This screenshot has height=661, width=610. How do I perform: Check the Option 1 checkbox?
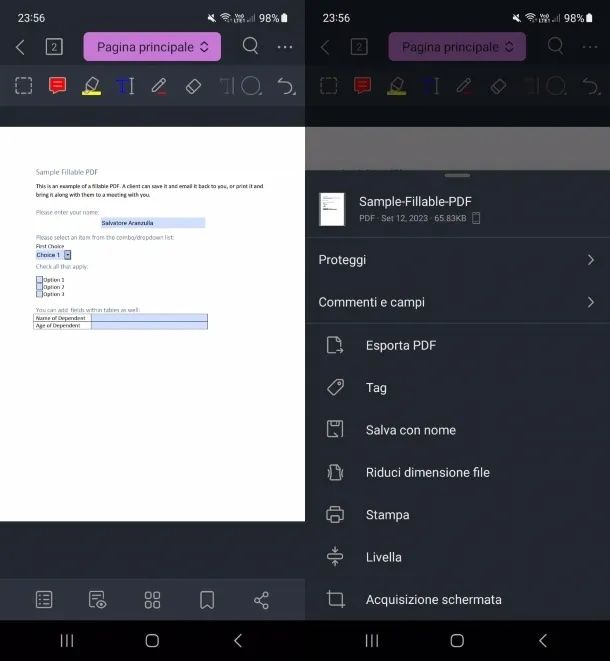[40, 279]
